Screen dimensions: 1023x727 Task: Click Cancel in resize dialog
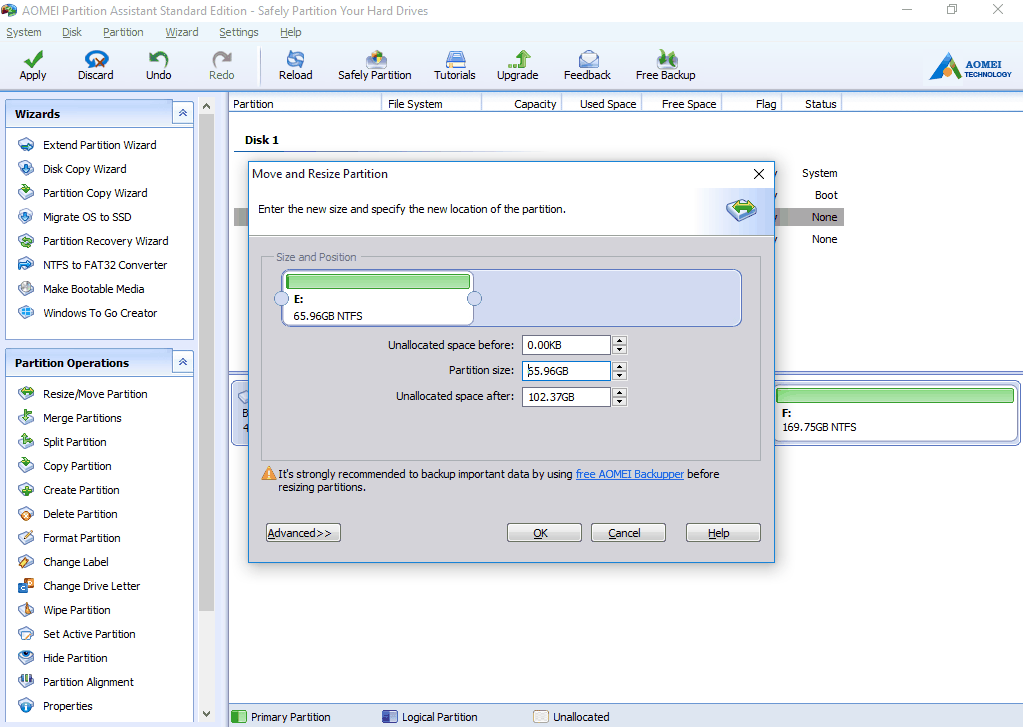click(628, 533)
